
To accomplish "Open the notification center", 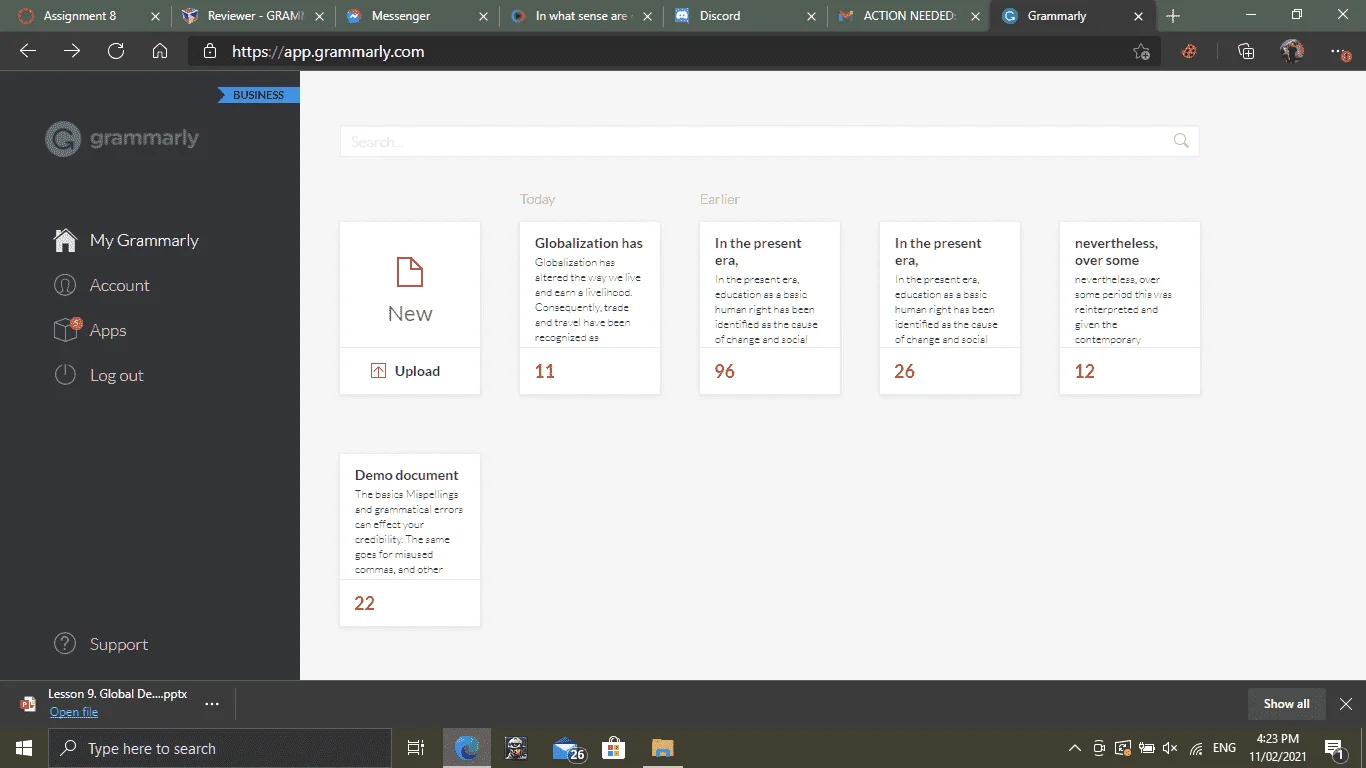I will point(1334,748).
